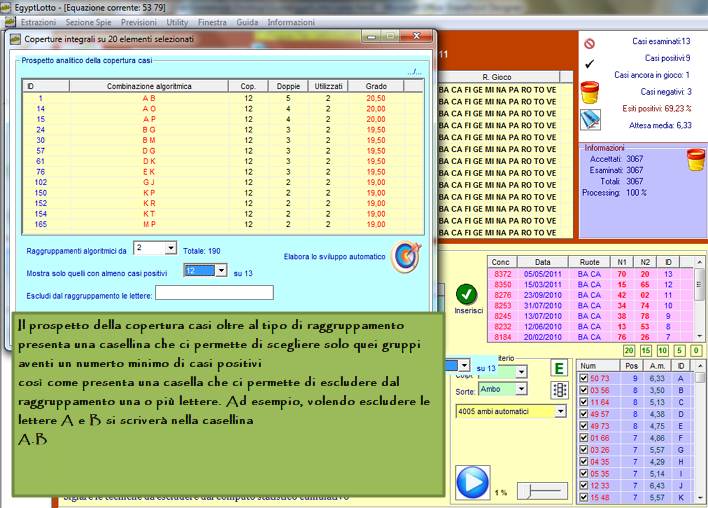The image size is (708, 508).
Task: Toggle the checkbox for 04 35
Action: pos(583,461)
